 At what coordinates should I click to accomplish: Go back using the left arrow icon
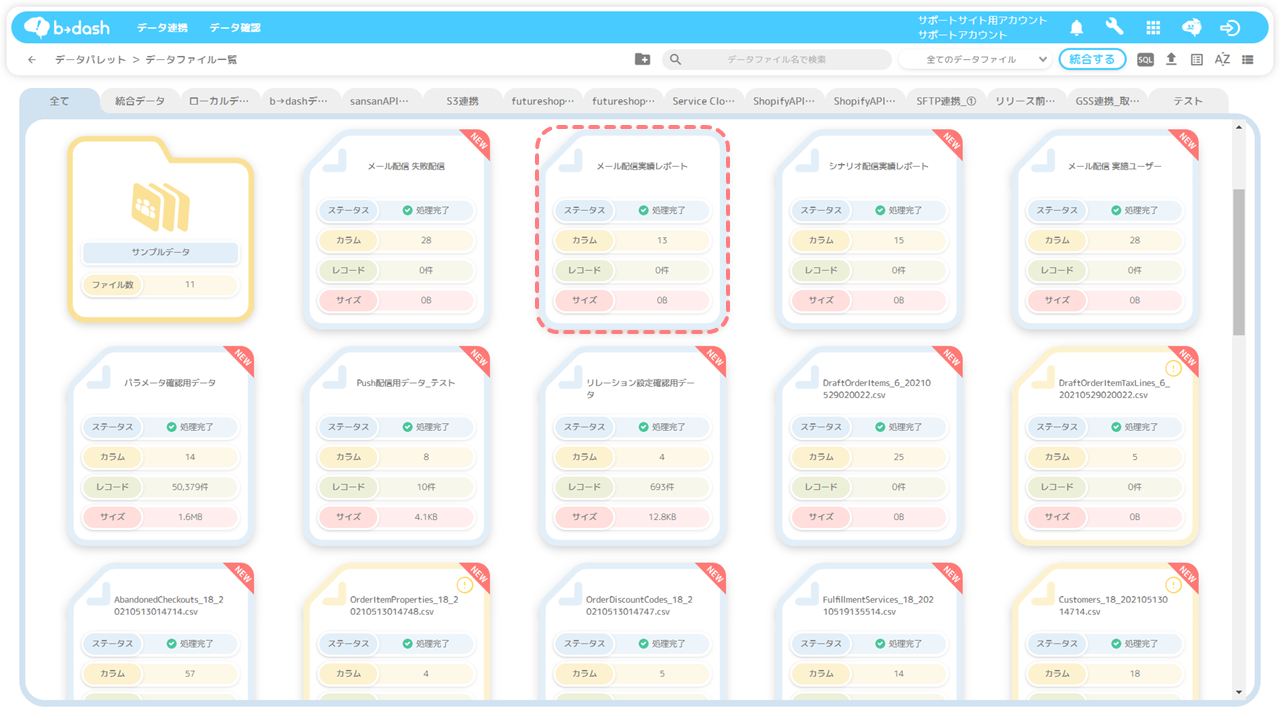click(32, 60)
